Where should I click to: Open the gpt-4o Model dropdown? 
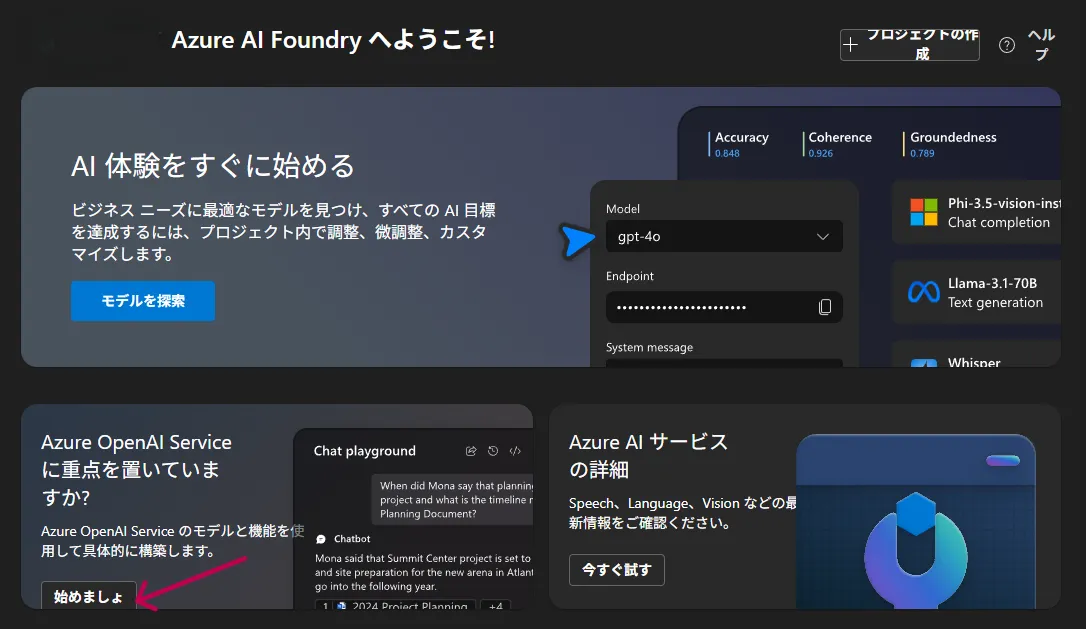click(724, 236)
